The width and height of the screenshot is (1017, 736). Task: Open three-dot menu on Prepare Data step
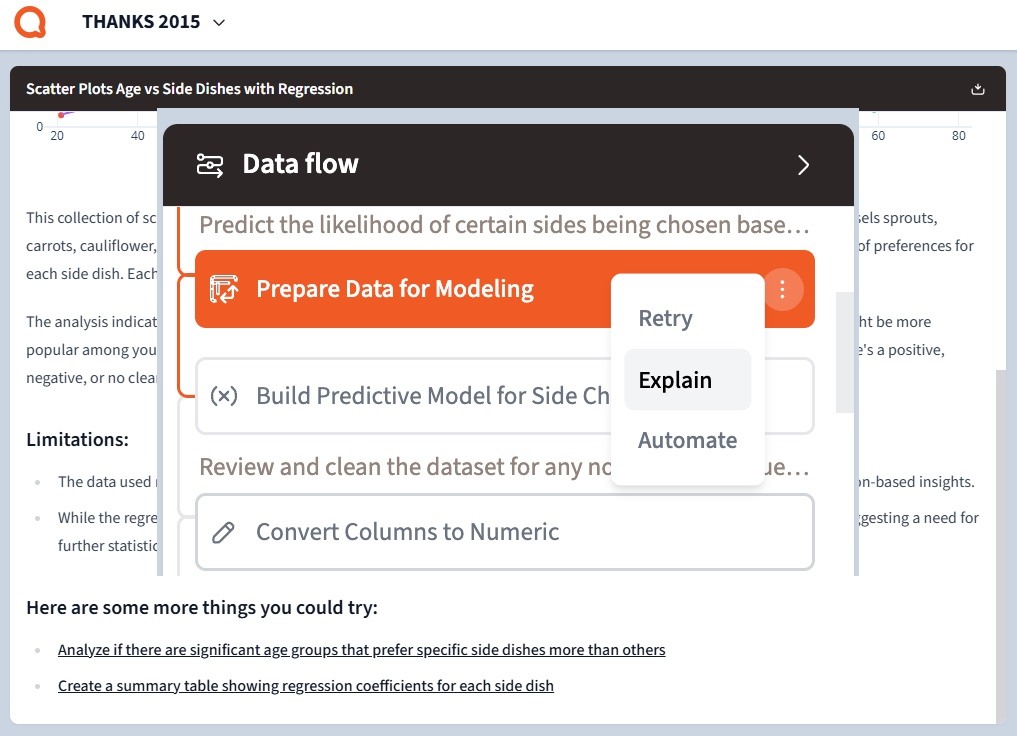point(783,290)
